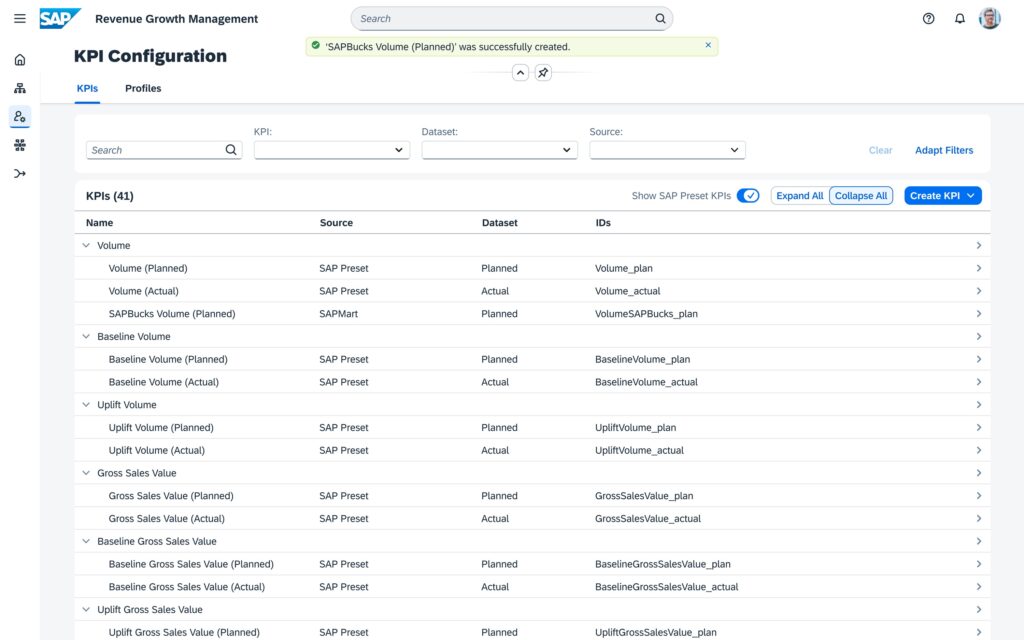Open details for Baseline Volume (Planned) row arrow
1024x640 pixels.
978,359
